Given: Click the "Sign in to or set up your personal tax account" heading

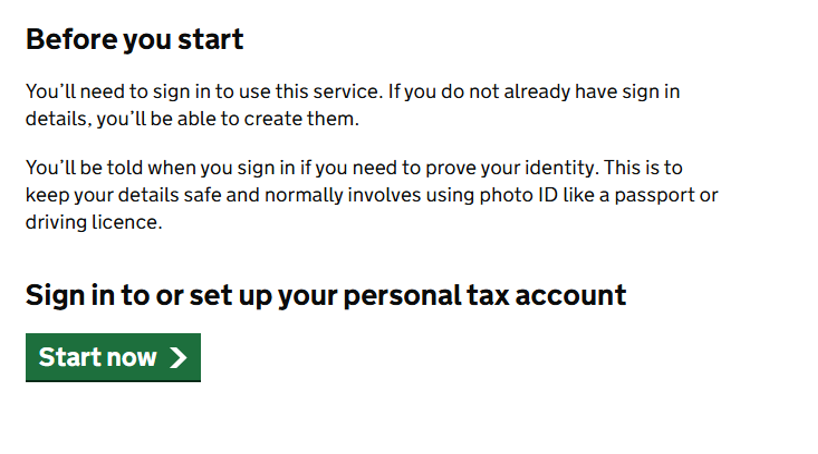Looking at the screenshot, I should pos(326,295).
